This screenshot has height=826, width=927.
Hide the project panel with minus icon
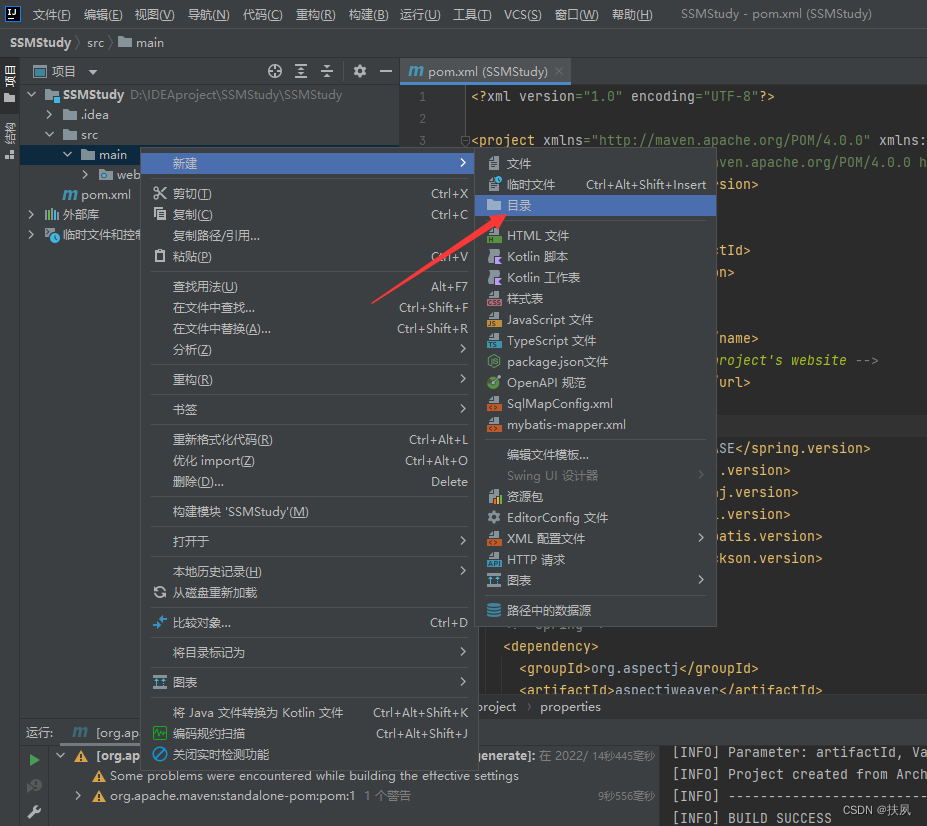pos(385,72)
